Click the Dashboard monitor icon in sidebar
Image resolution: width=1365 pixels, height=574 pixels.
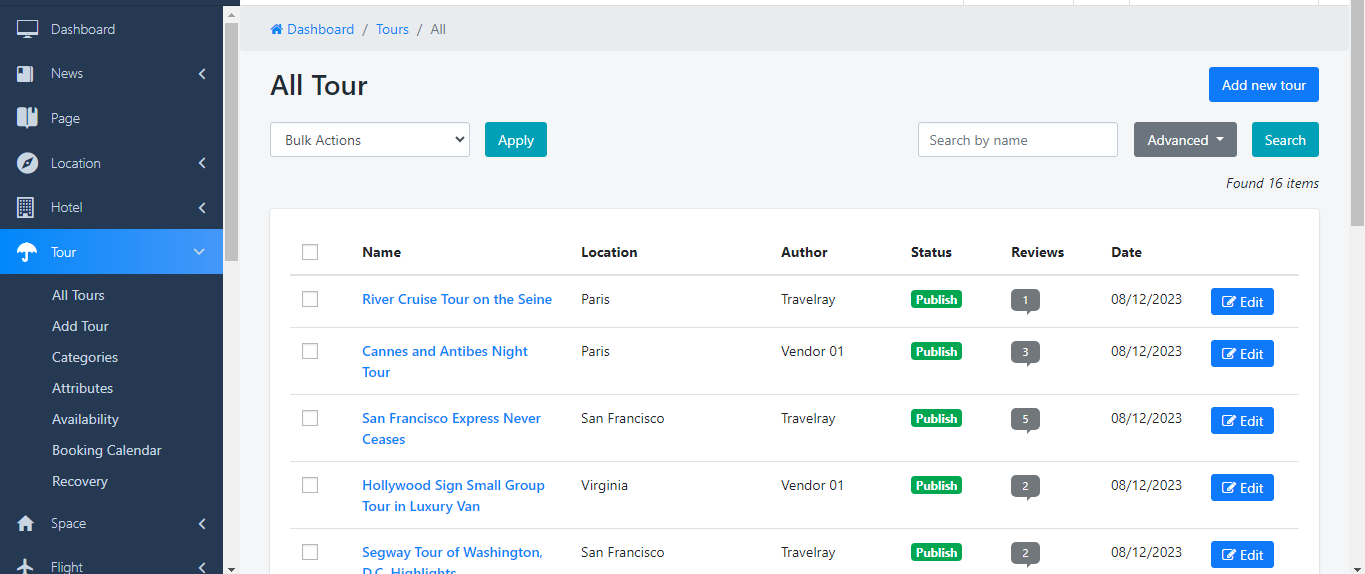coord(27,29)
